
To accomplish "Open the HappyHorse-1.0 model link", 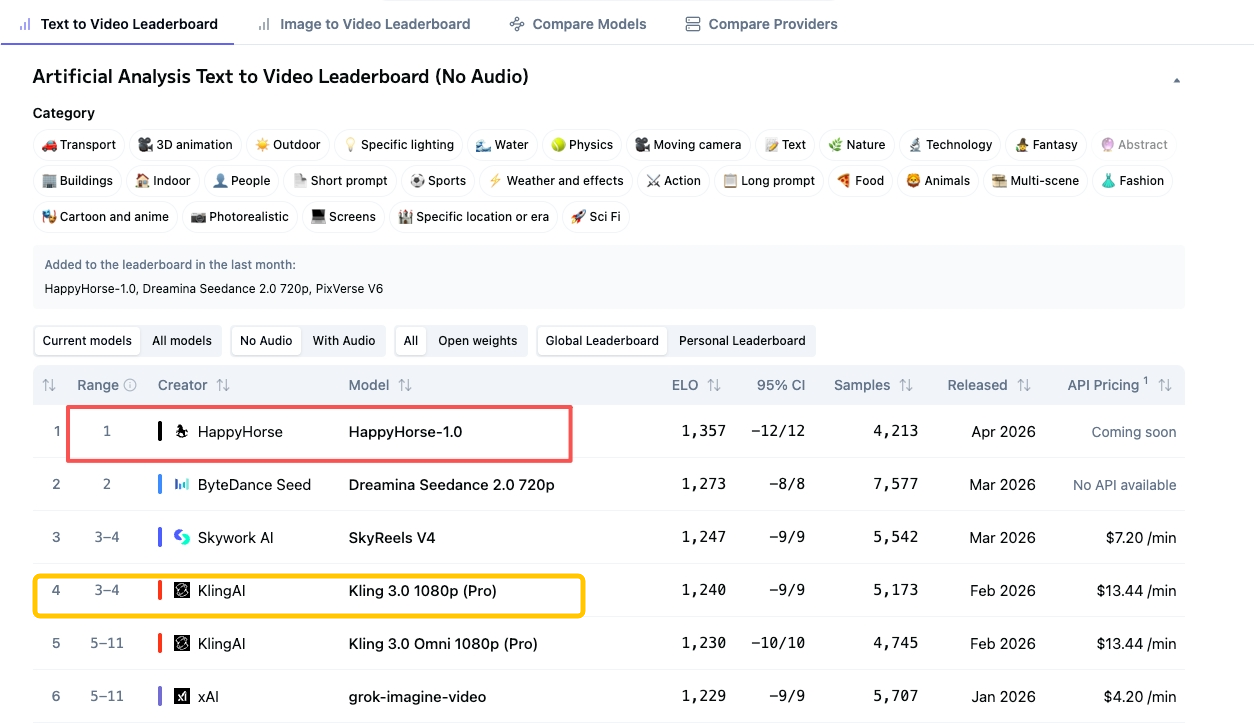I will pyautogui.click(x=405, y=432).
